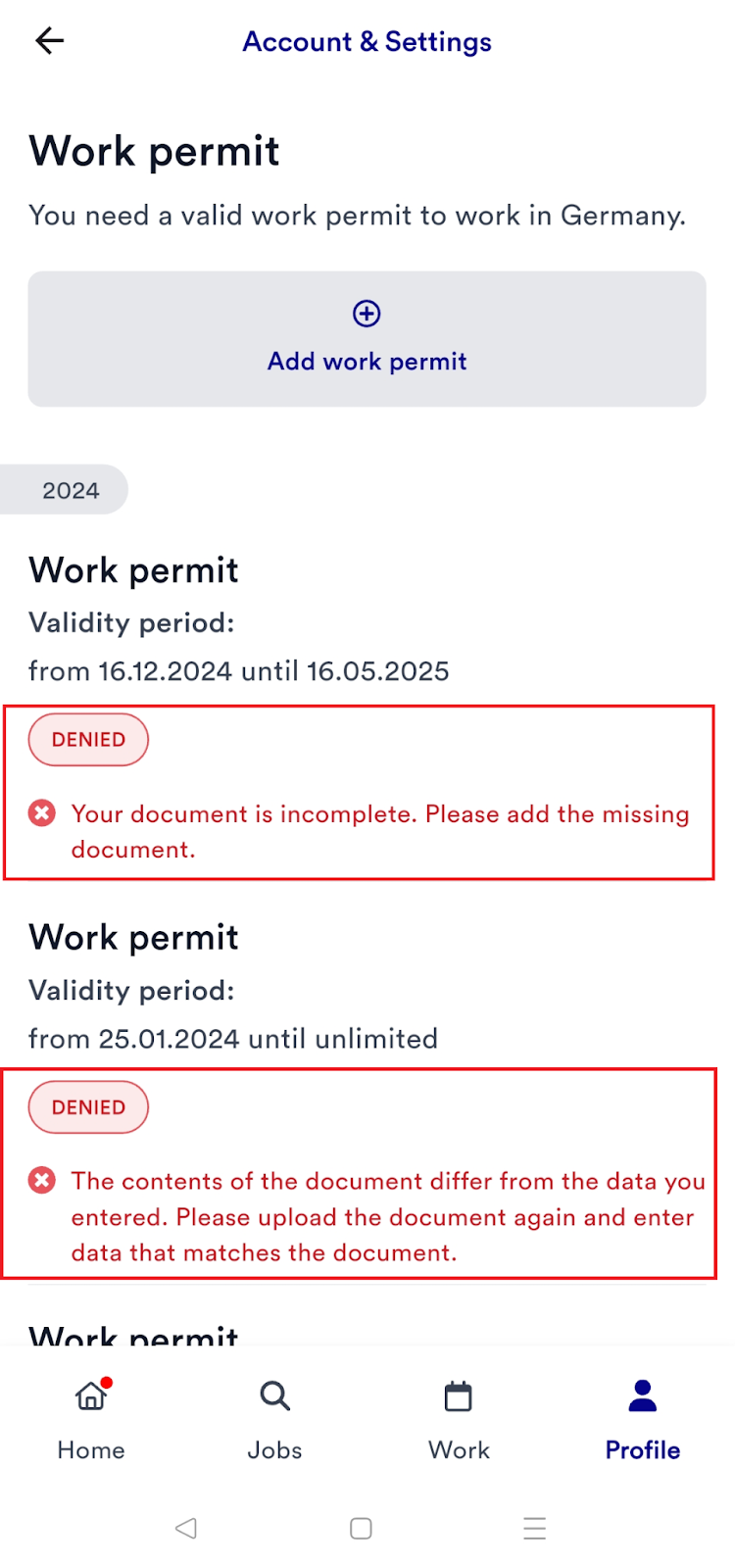Viewport: 735px width, 1568px height.
Task: Open the Home house icon
Action: click(91, 1396)
